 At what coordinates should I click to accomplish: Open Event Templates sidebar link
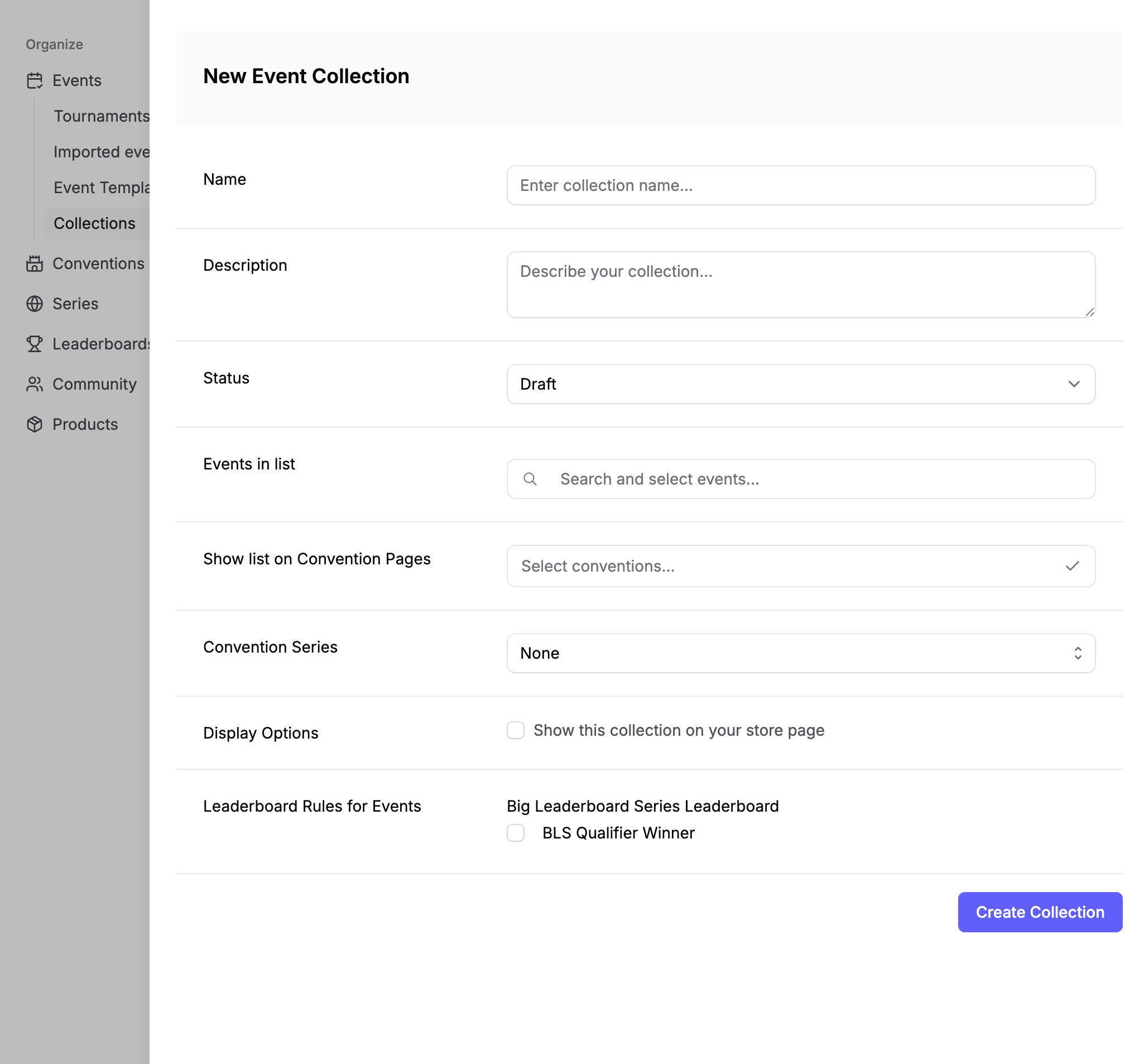coord(101,188)
